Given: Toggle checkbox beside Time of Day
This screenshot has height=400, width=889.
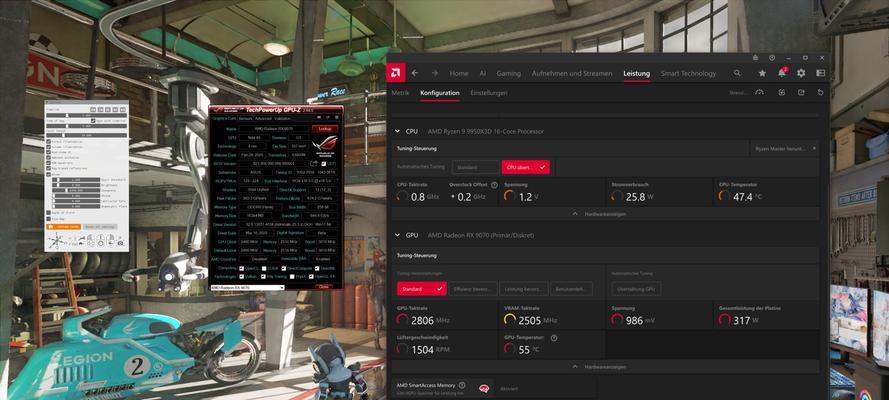Looking at the screenshot, I should [93, 121].
